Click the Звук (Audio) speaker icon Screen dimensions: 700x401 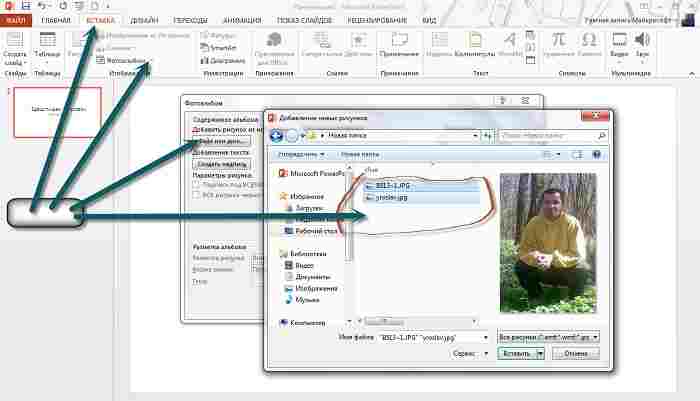(x=642, y=39)
